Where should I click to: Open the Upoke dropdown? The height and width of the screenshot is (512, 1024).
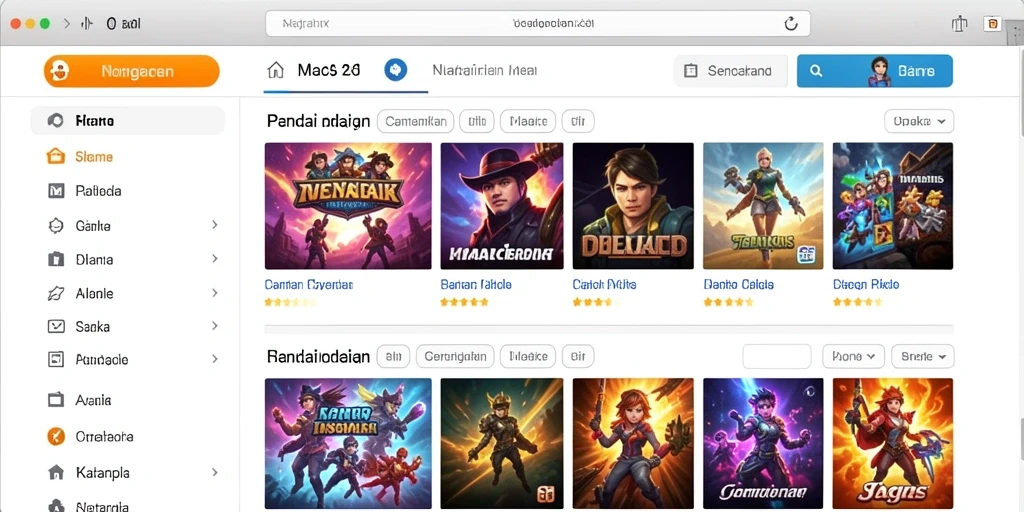pyautogui.click(x=919, y=121)
